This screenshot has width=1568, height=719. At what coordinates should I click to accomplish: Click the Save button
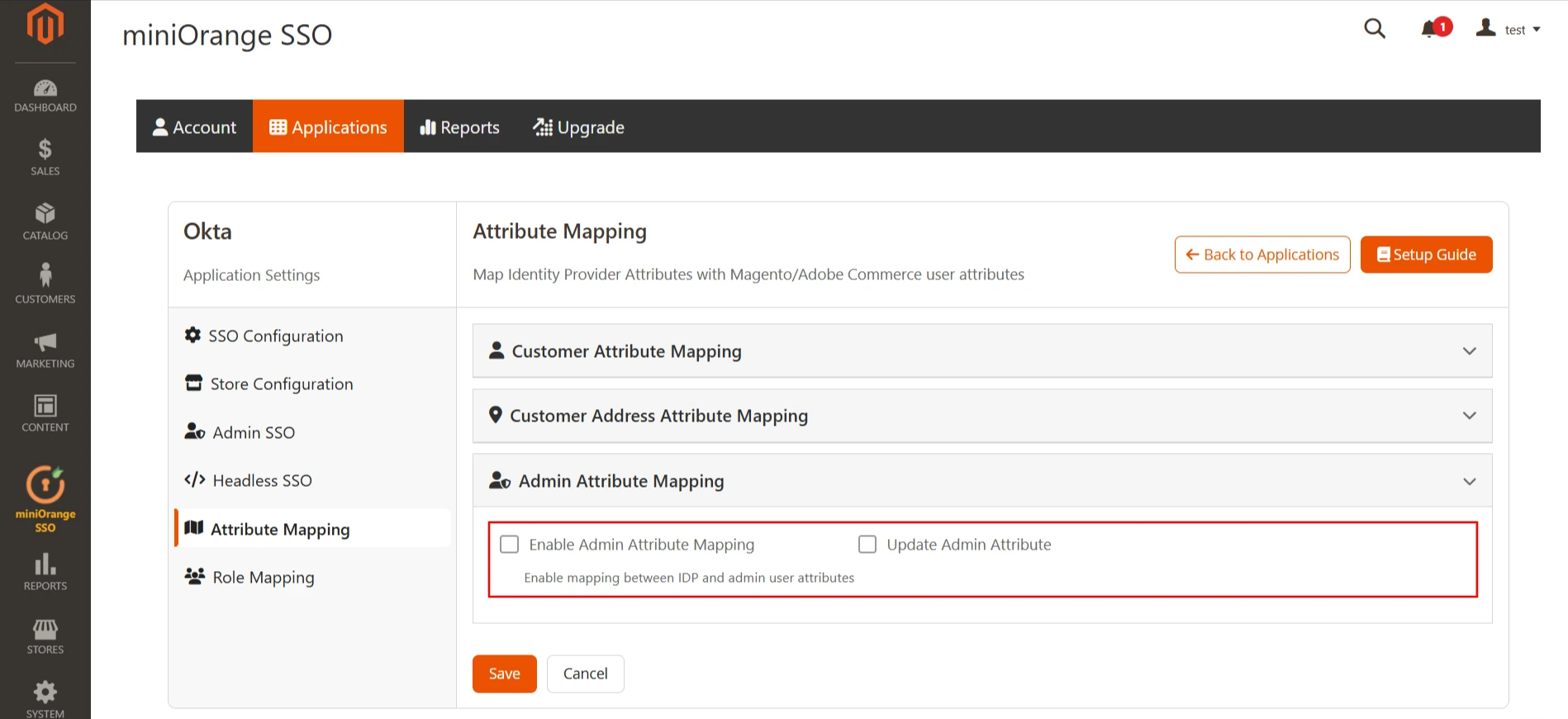coord(505,674)
